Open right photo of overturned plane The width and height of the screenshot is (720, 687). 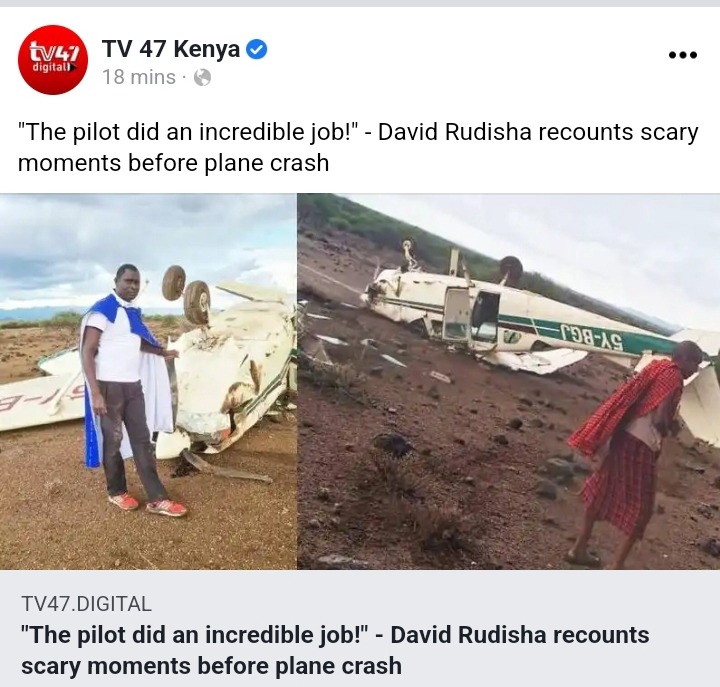509,382
